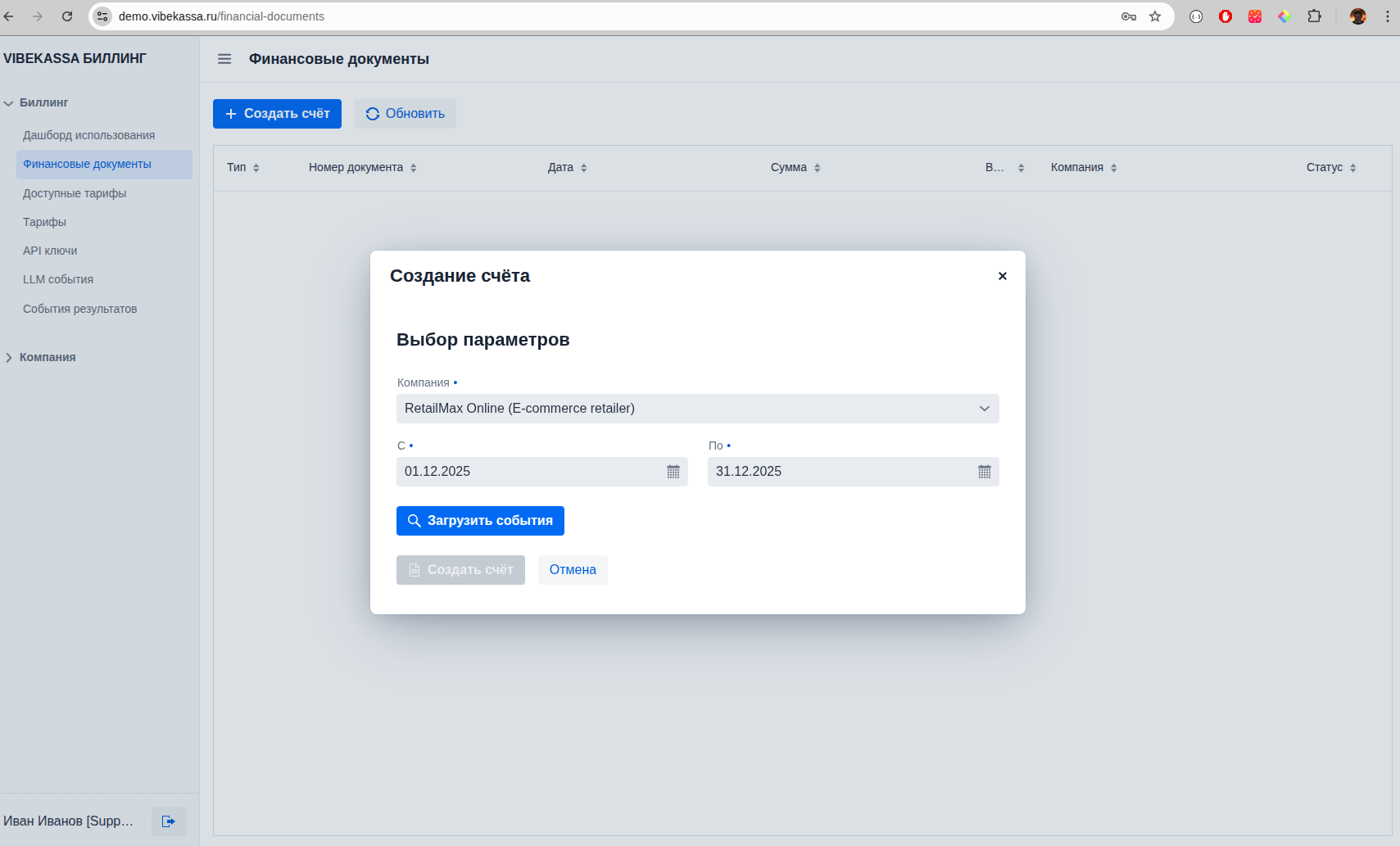Open browser extensions puzzle icon

click(1314, 16)
